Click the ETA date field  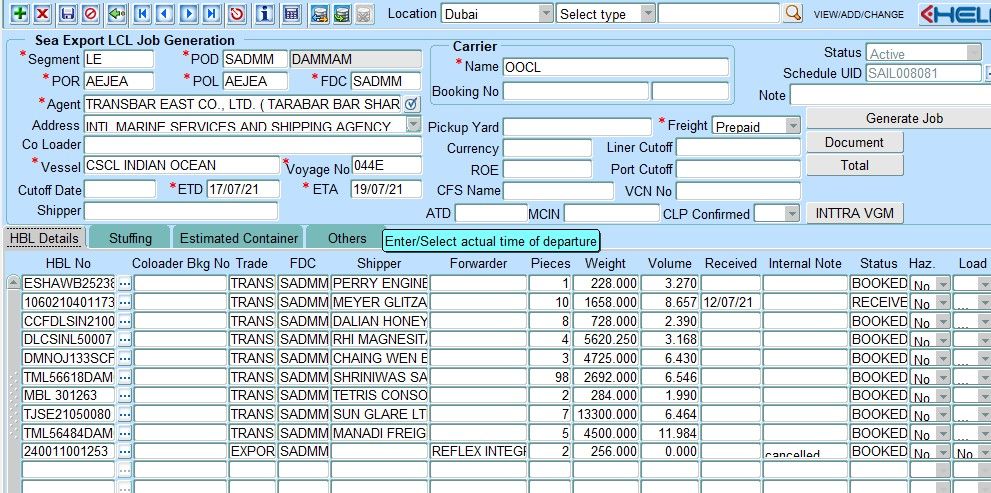click(x=386, y=189)
